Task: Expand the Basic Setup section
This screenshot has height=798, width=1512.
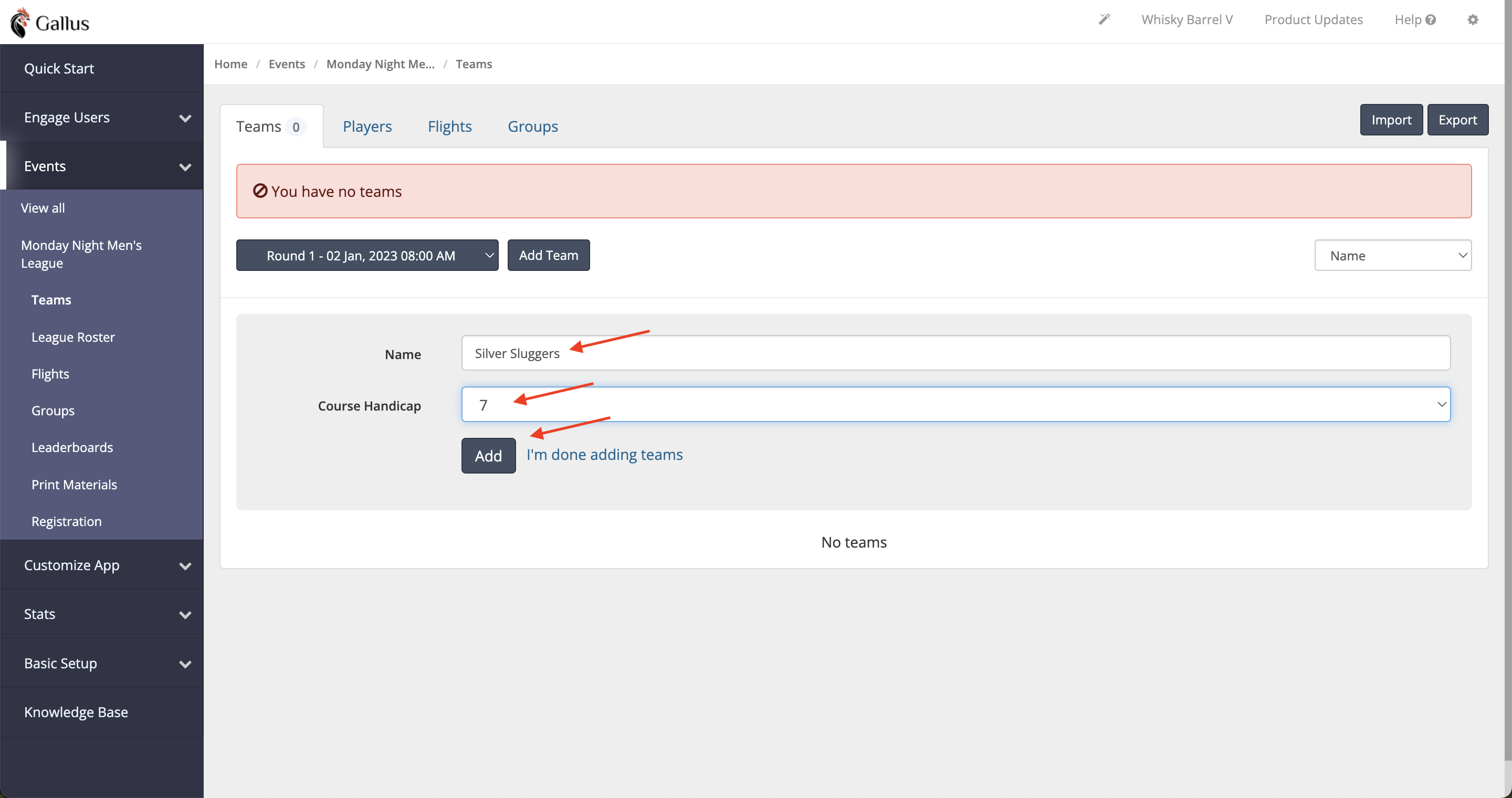Action: coord(101,663)
